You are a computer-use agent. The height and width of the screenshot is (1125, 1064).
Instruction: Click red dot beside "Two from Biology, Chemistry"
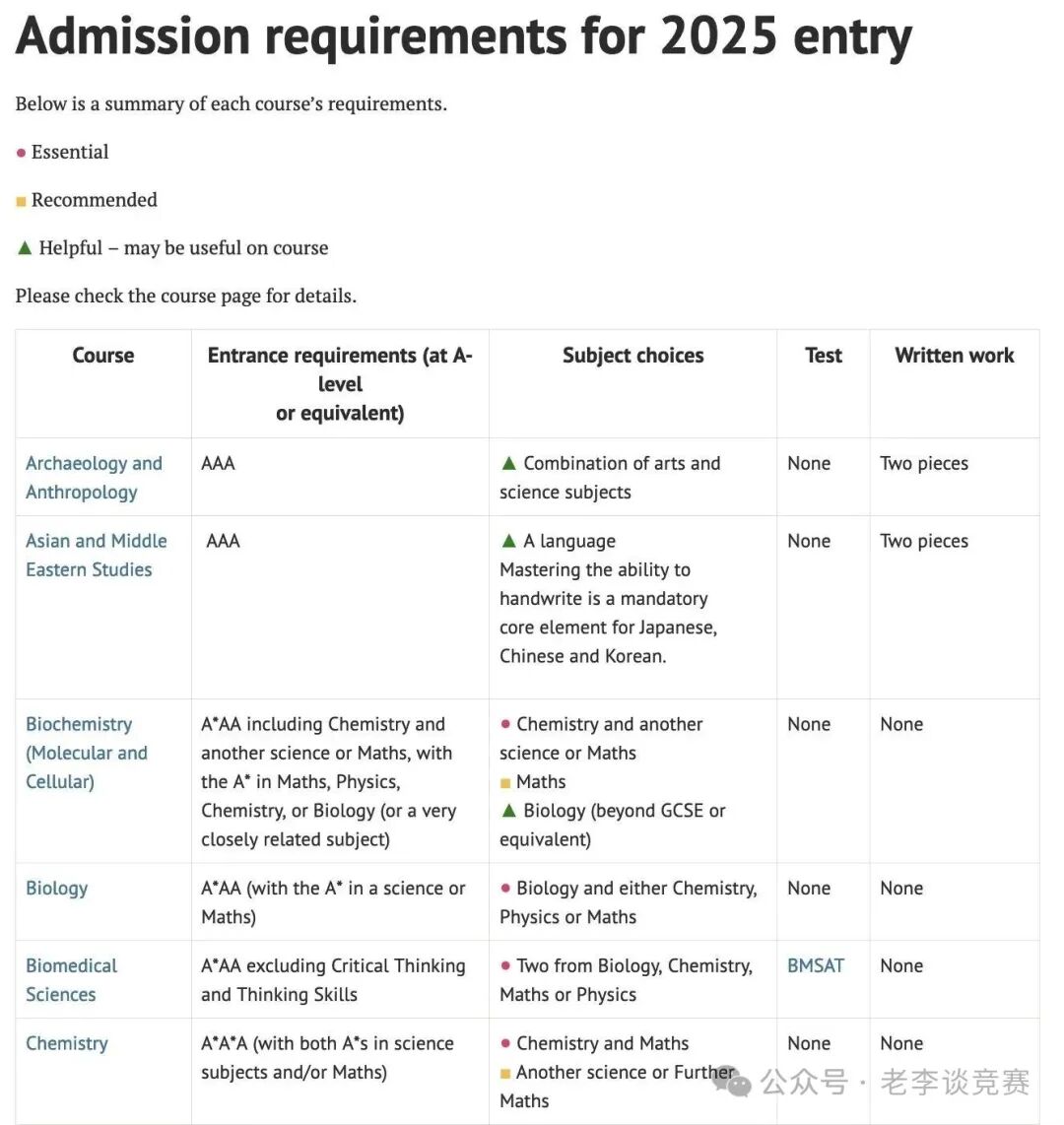(505, 966)
